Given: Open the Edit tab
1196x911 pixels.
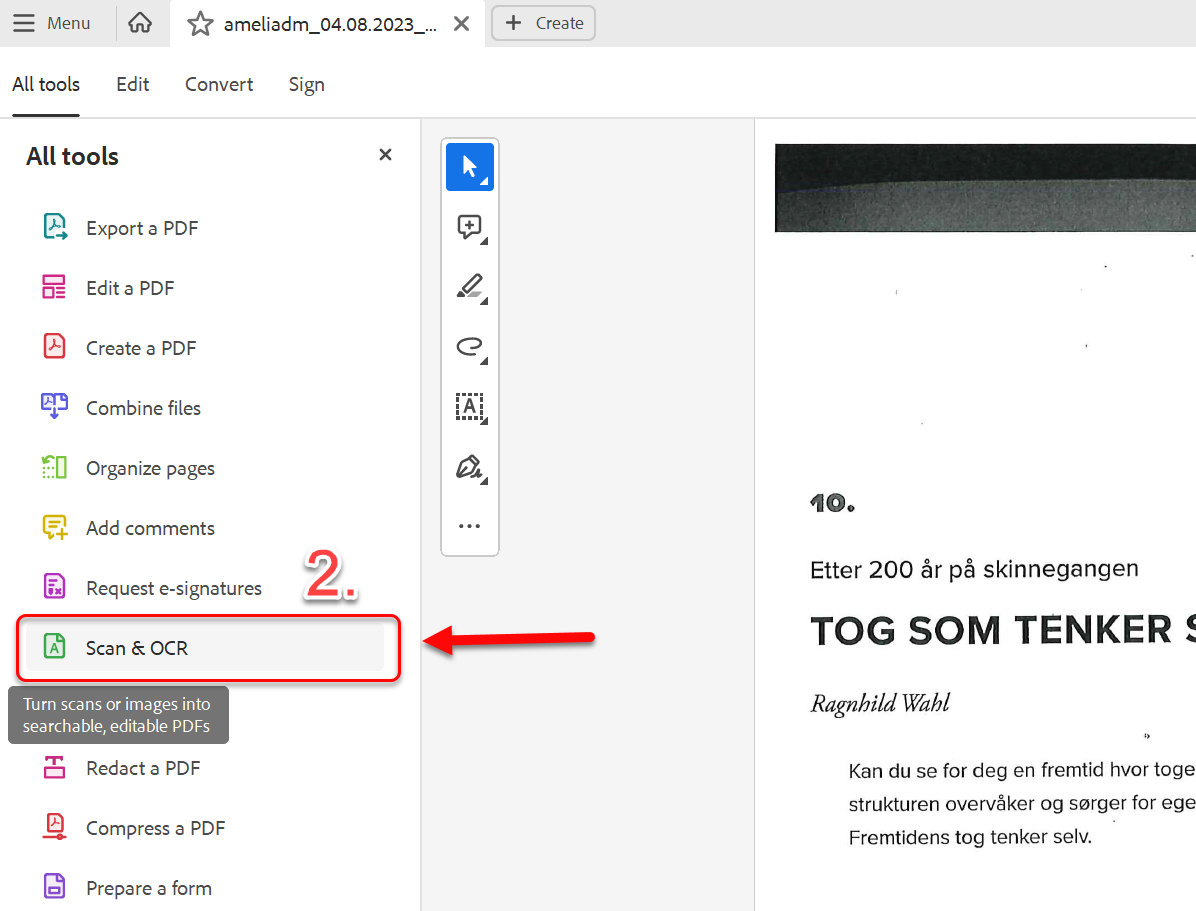Looking at the screenshot, I should point(133,85).
